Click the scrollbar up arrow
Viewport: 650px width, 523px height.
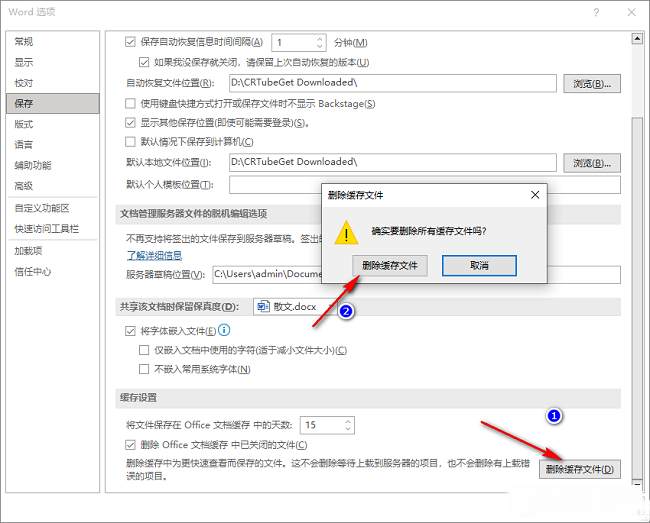tap(637, 39)
